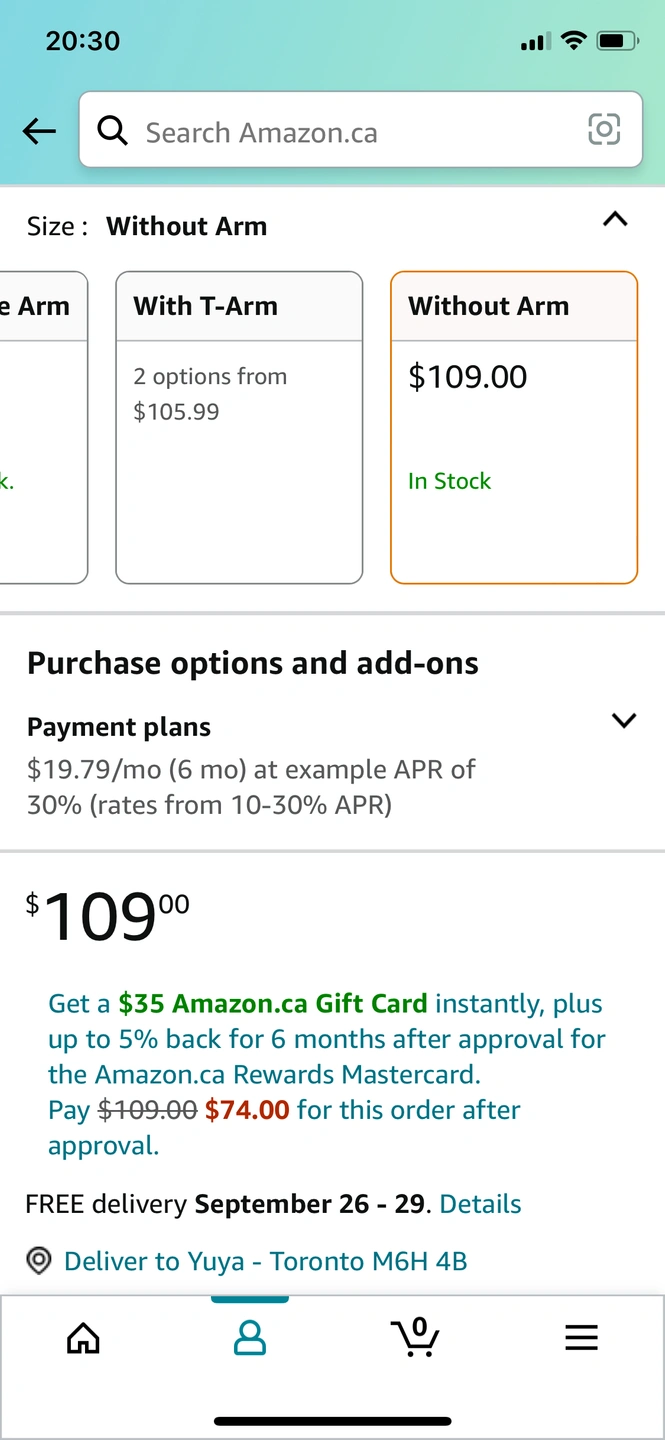The width and height of the screenshot is (665, 1440).
Task: Tap the Payment plans heading
Action: point(119,727)
